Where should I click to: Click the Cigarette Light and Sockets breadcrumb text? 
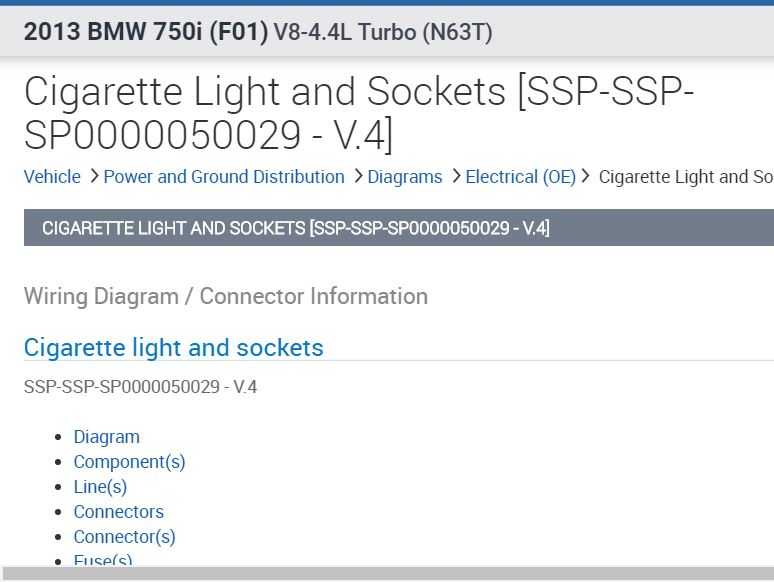pos(686,177)
